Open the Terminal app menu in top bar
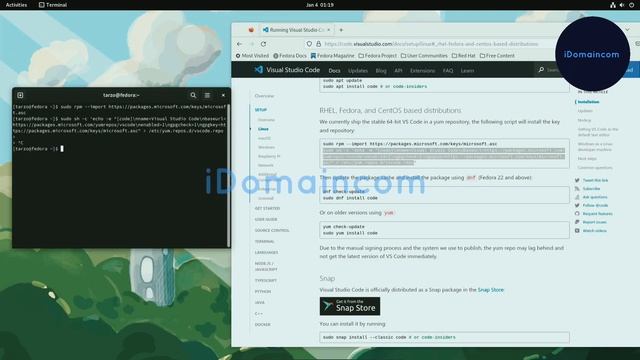 click(x=53, y=5)
